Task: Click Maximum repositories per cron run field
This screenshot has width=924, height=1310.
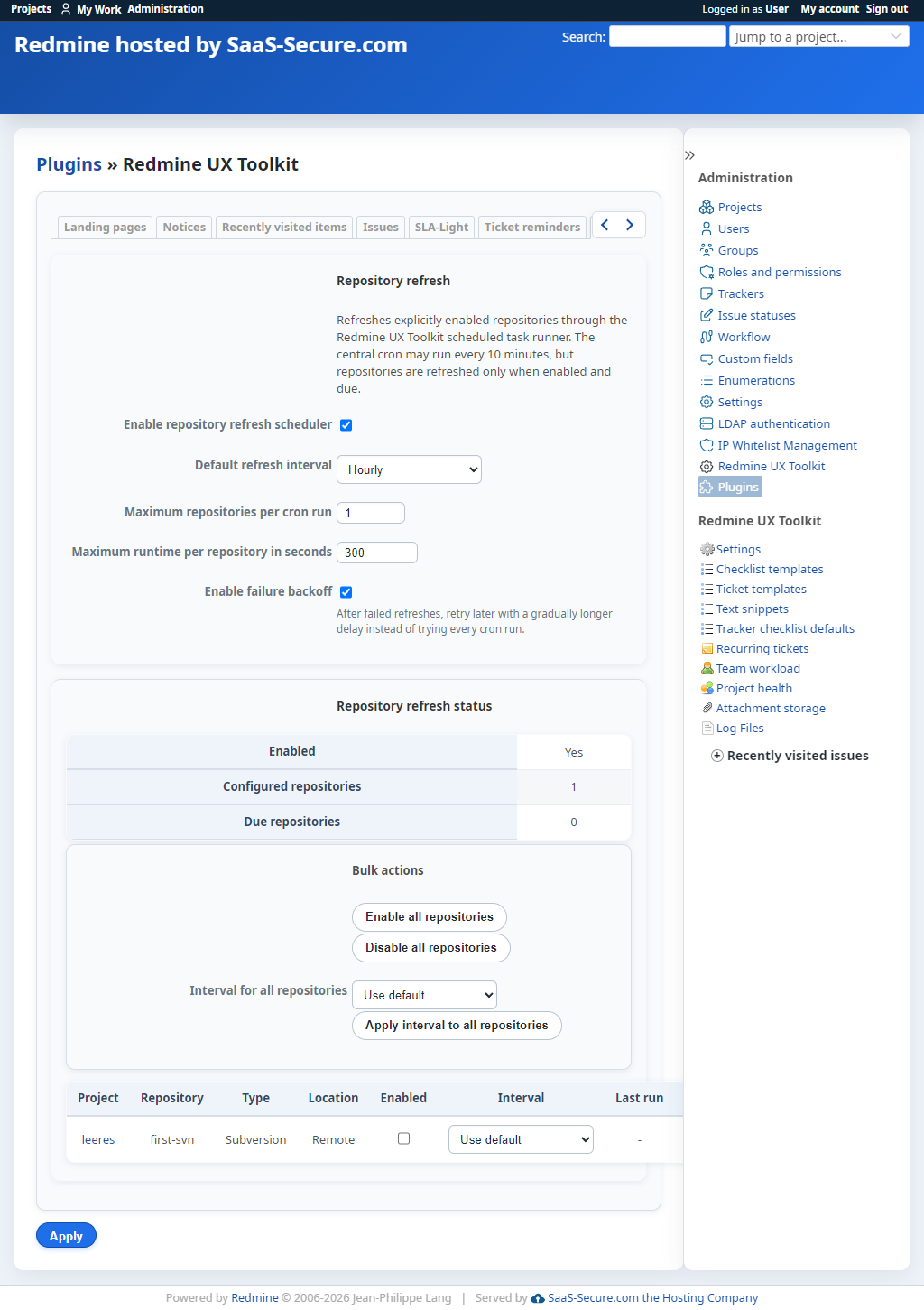Action: (371, 513)
